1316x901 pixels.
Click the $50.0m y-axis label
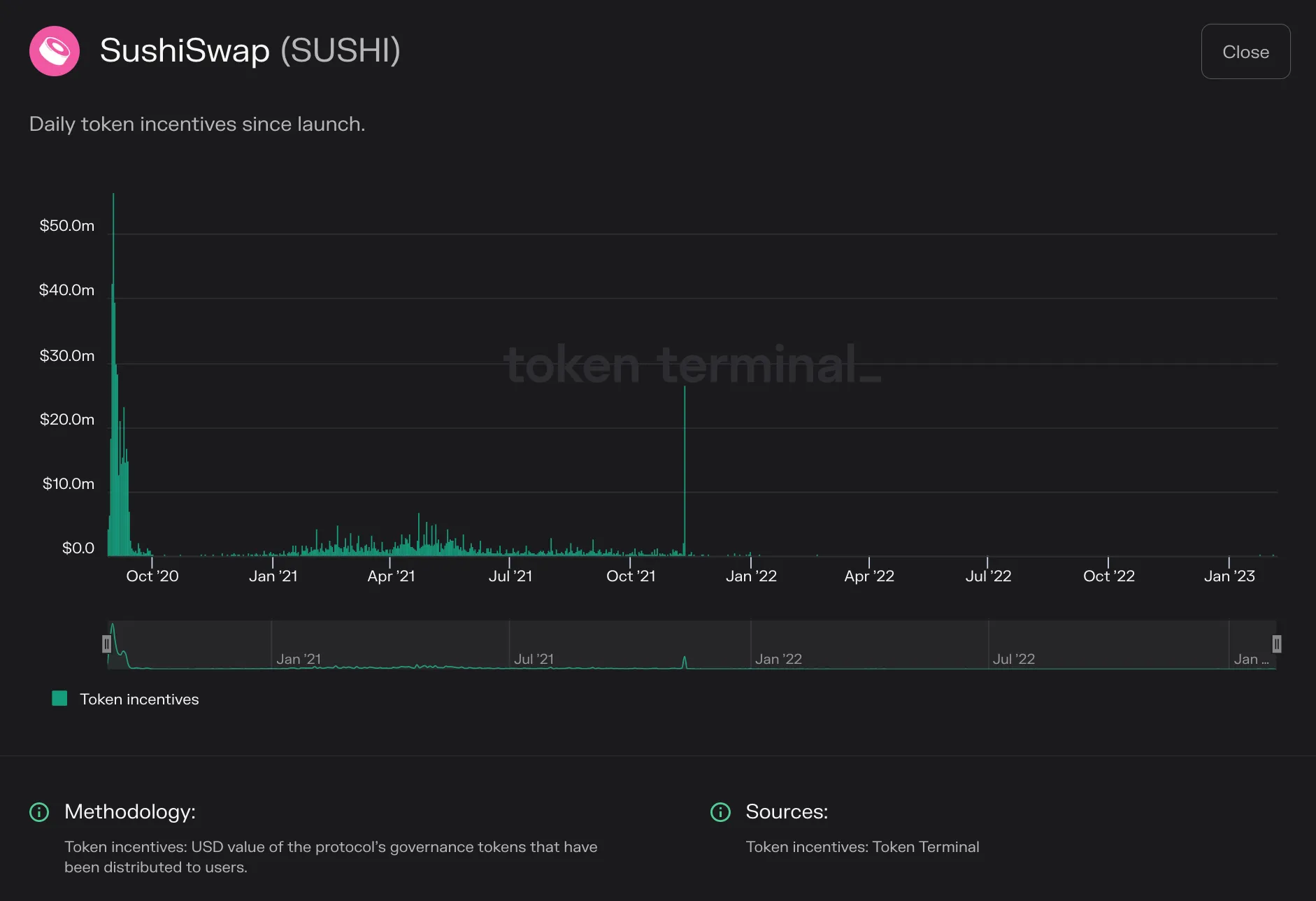coord(66,225)
